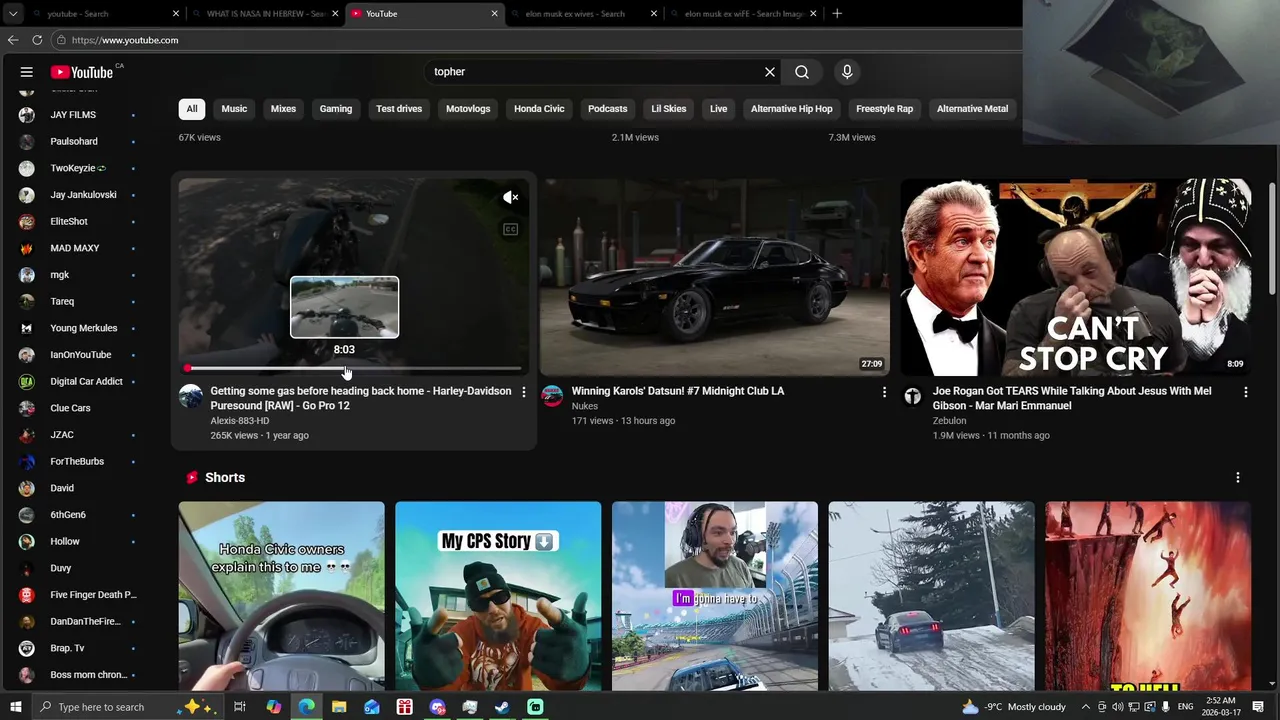
Task: Play Joe Rogan Got TEARS video thumbnail
Action: pos(1075,277)
